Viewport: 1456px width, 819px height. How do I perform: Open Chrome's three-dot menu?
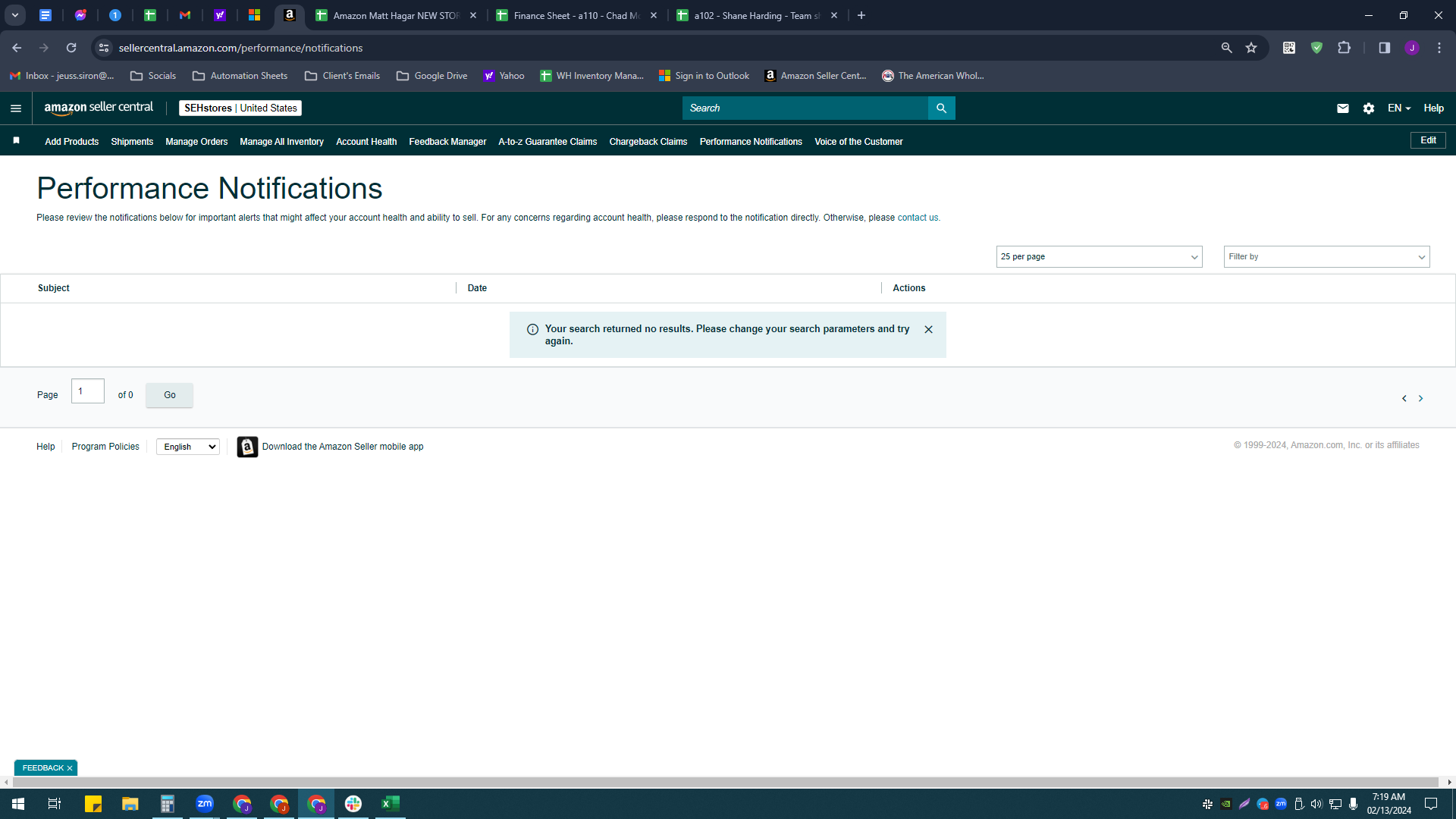[x=1439, y=48]
